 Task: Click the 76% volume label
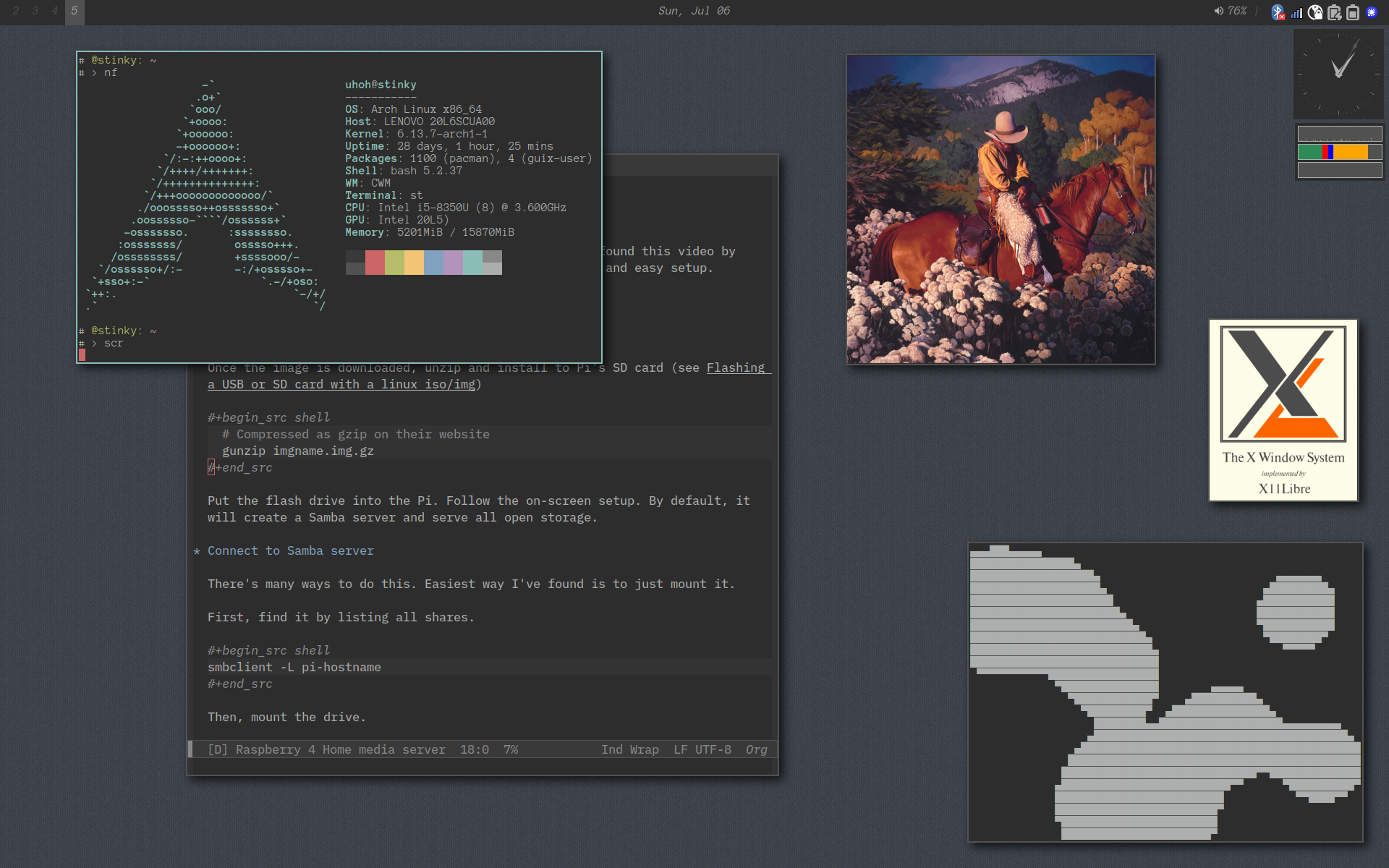pos(1237,11)
